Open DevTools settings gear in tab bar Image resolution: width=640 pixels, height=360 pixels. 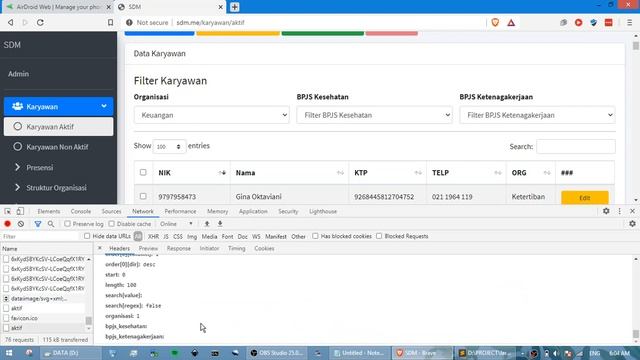point(606,211)
